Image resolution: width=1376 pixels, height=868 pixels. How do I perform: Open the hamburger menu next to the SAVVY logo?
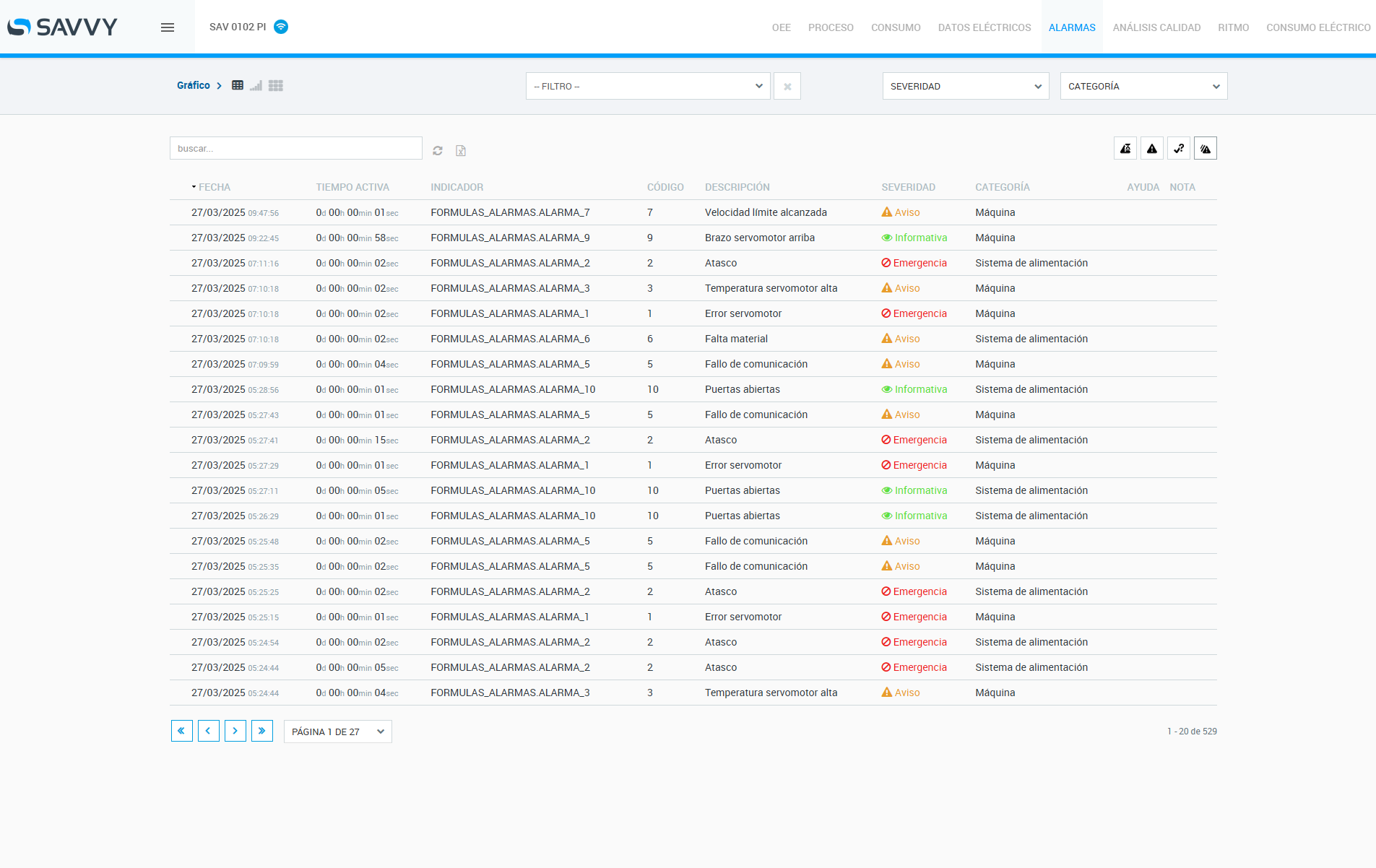click(x=168, y=27)
